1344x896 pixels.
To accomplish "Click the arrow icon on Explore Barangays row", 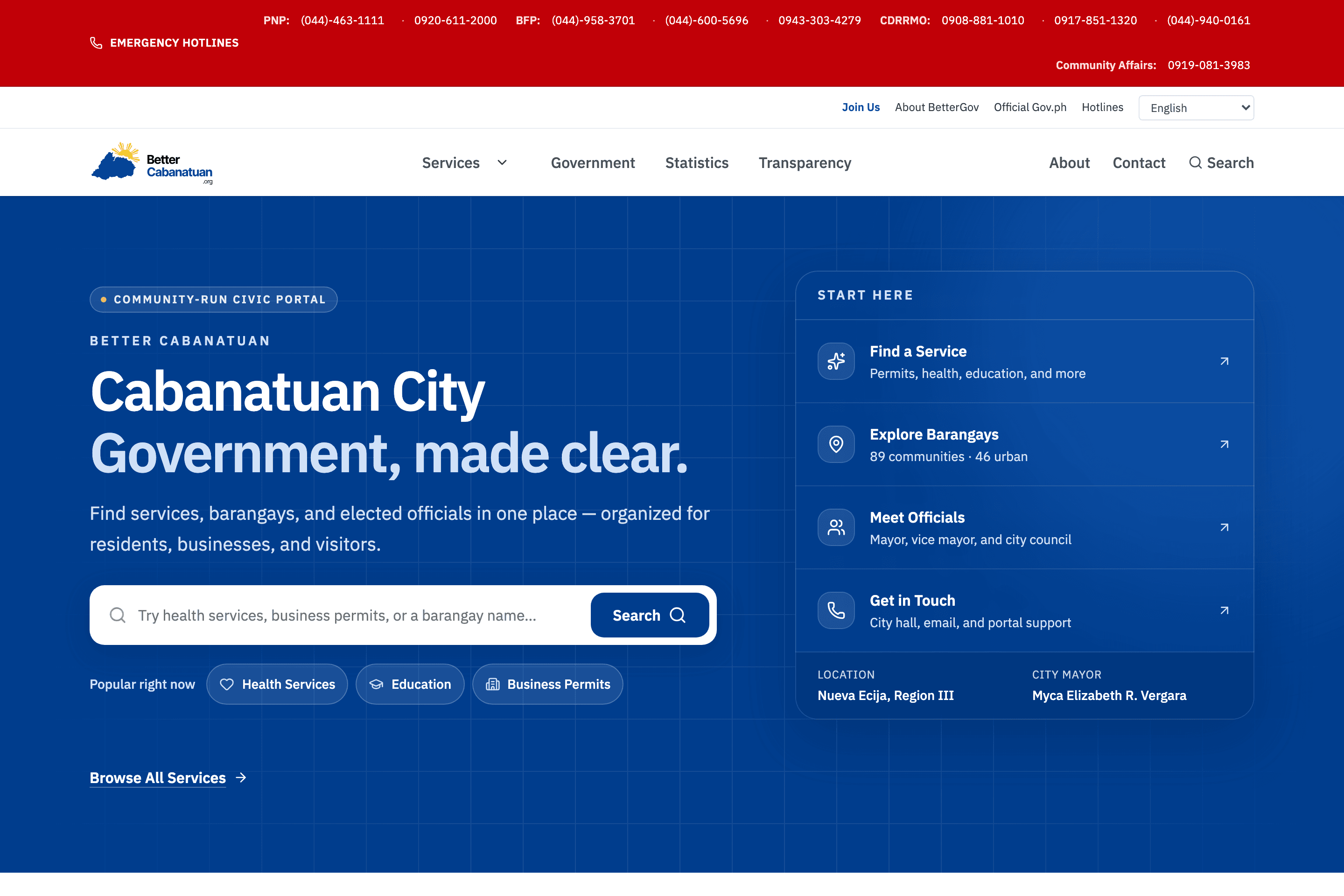I will pos(1224,444).
